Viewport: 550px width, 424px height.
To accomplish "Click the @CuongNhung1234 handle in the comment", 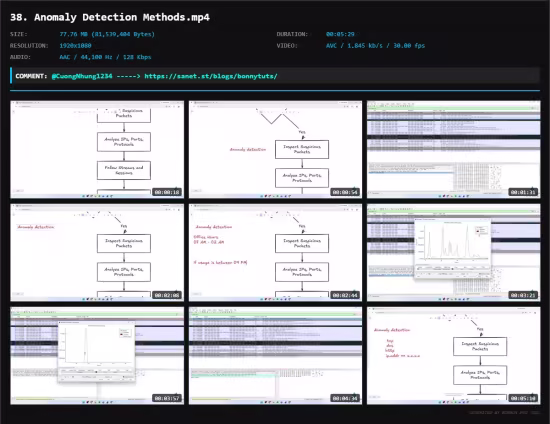I will pos(82,76).
